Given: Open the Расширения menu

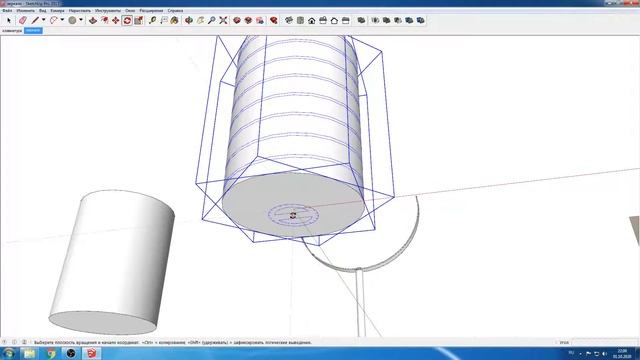Looking at the screenshot, I should [x=151, y=11].
